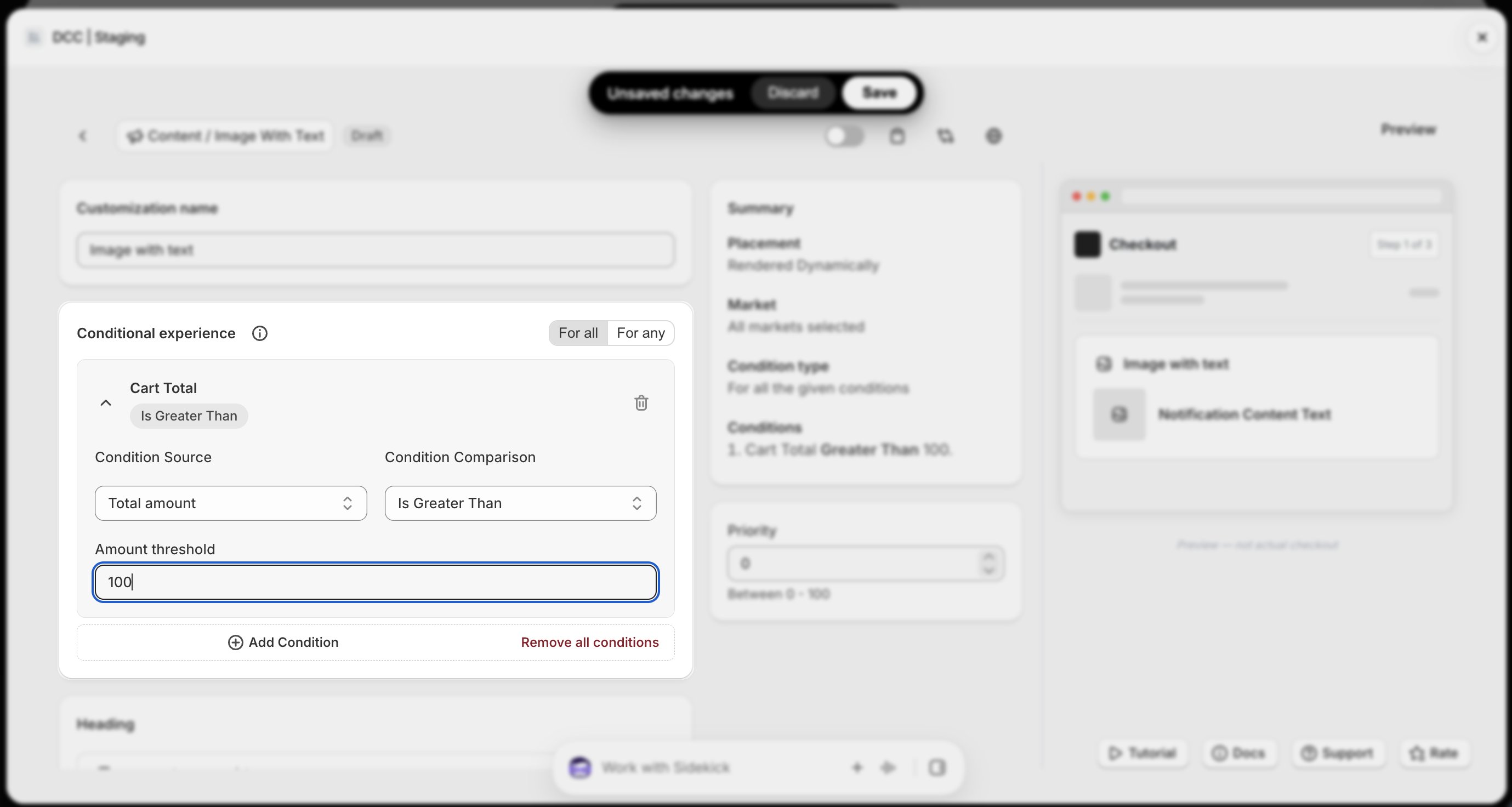1512x807 pixels.
Task: Click the globe icon in header toolbar
Action: coord(993,136)
